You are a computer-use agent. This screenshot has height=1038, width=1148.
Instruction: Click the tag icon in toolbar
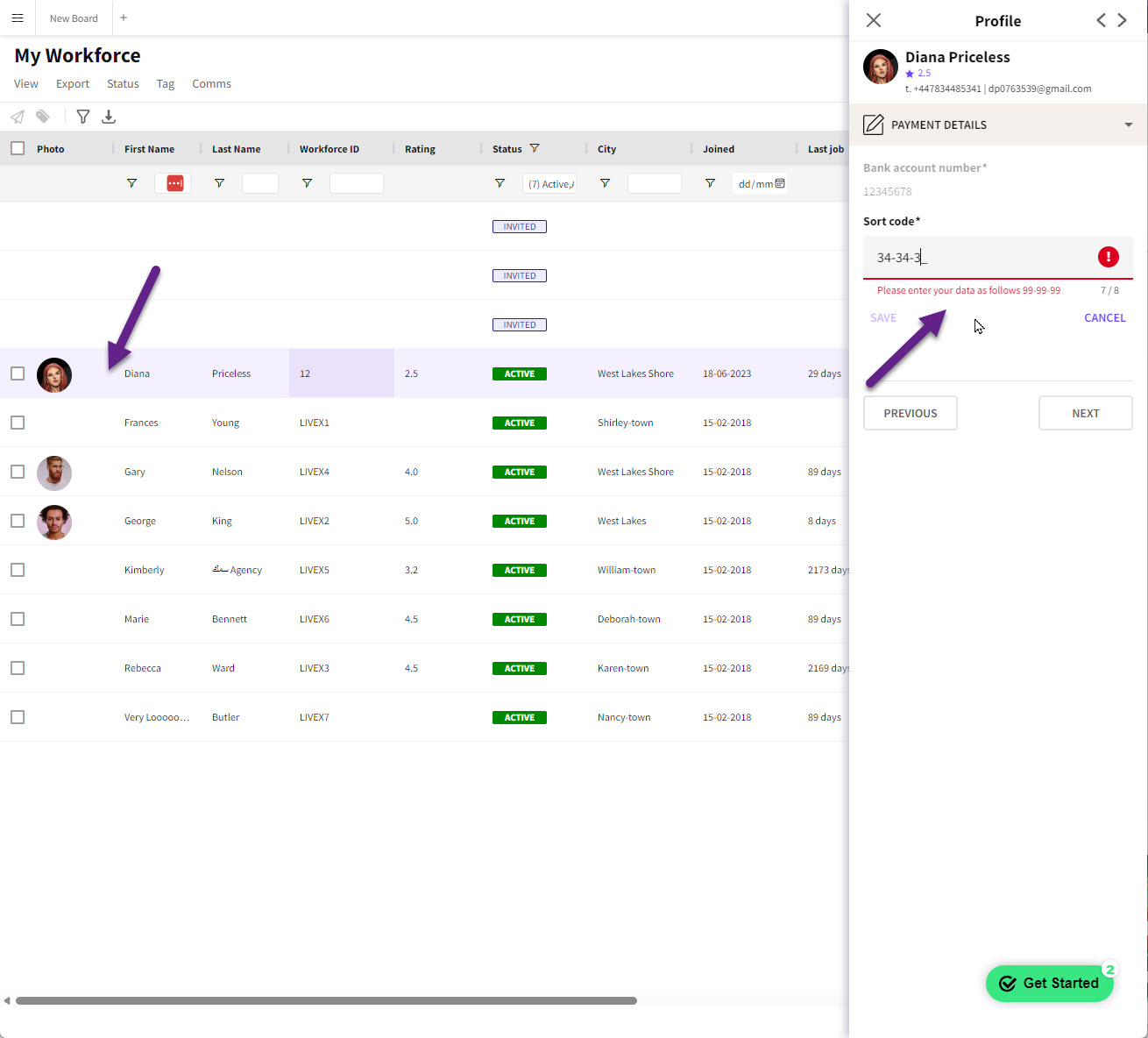click(43, 117)
